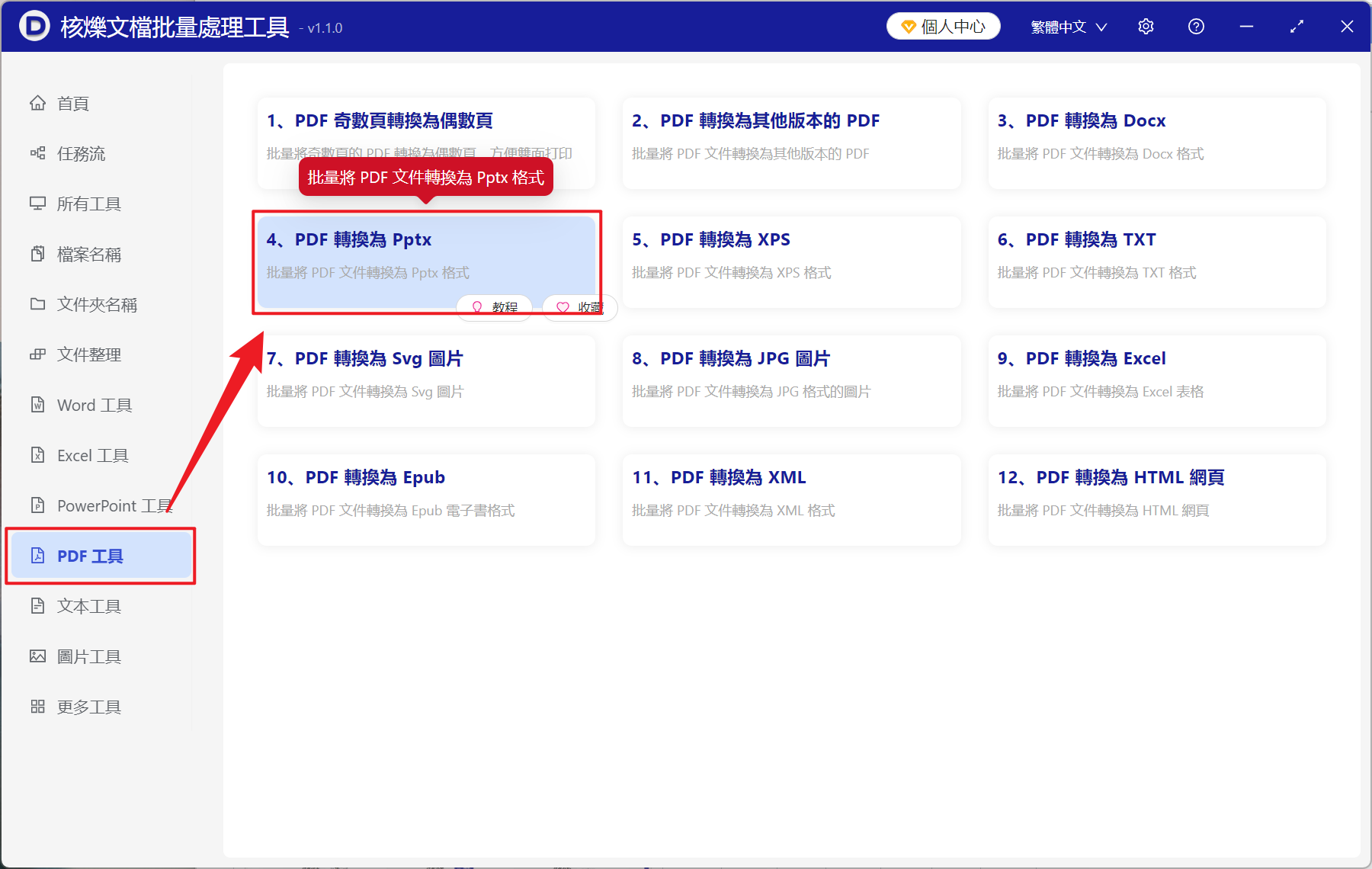Screen dimensions: 1372x869
Task: Toggle 收藏 favorite on the Pptx card
Action: coord(579,307)
